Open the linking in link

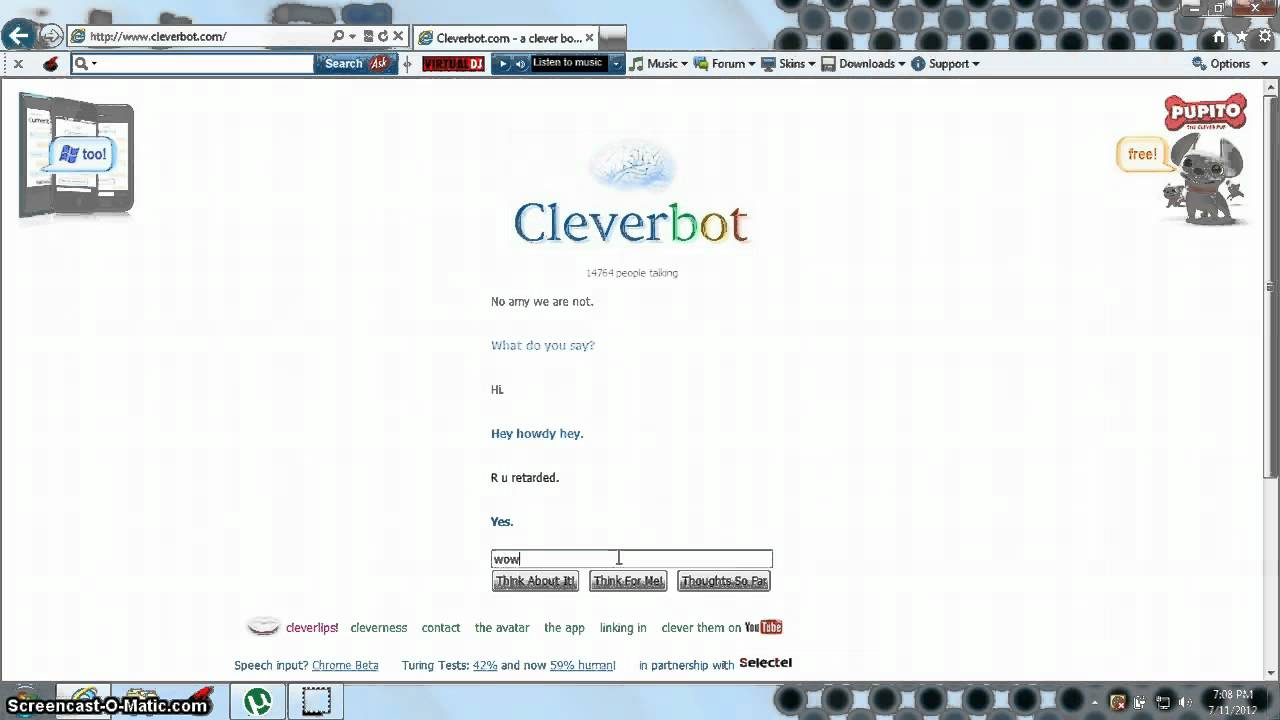pos(623,628)
